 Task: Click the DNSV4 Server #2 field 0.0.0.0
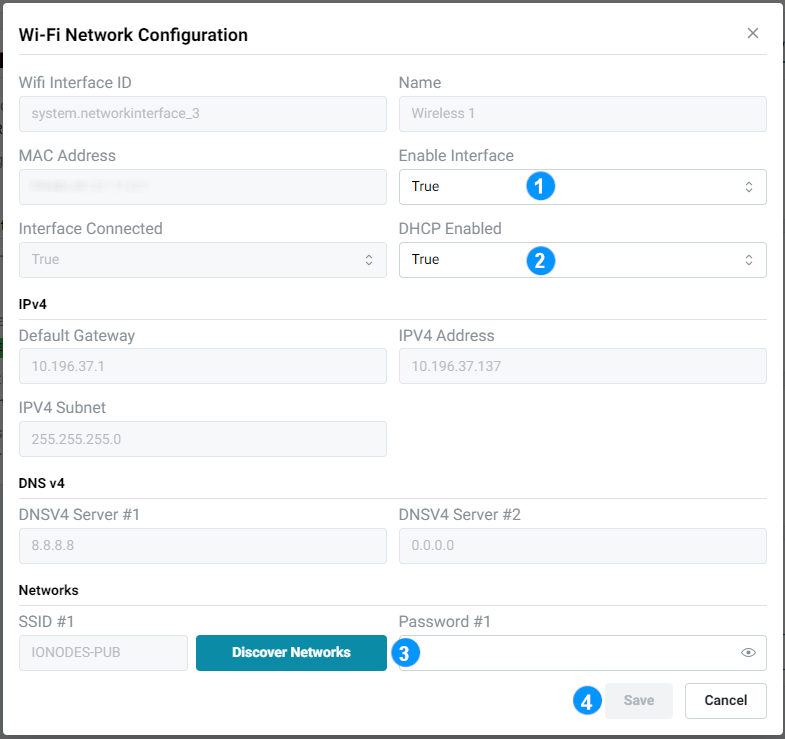coord(582,545)
